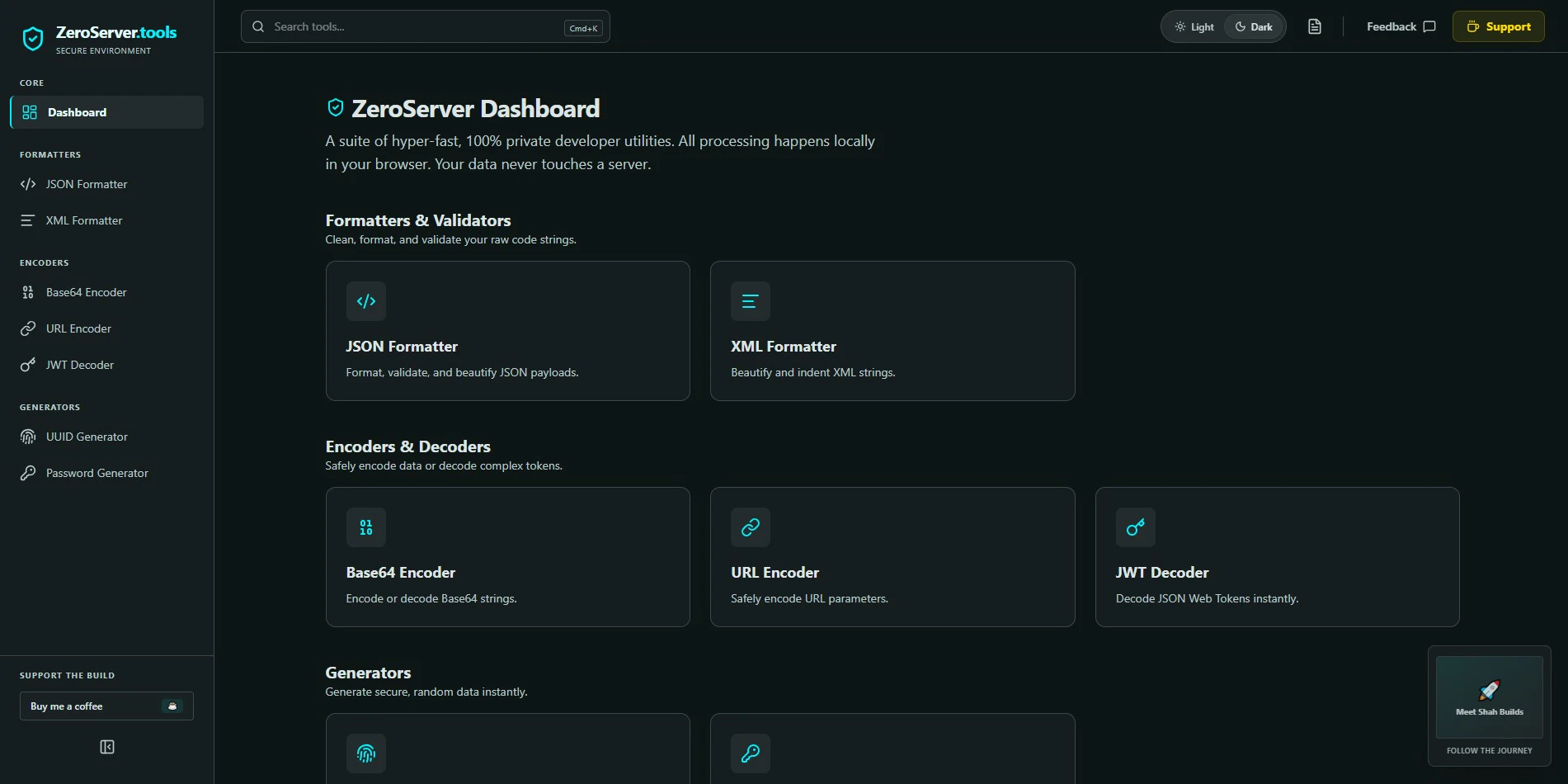The width and height of the screenshot is (1568, 784).
Task: Open the Base64 Encoder card title
Action: pos(401,573)
